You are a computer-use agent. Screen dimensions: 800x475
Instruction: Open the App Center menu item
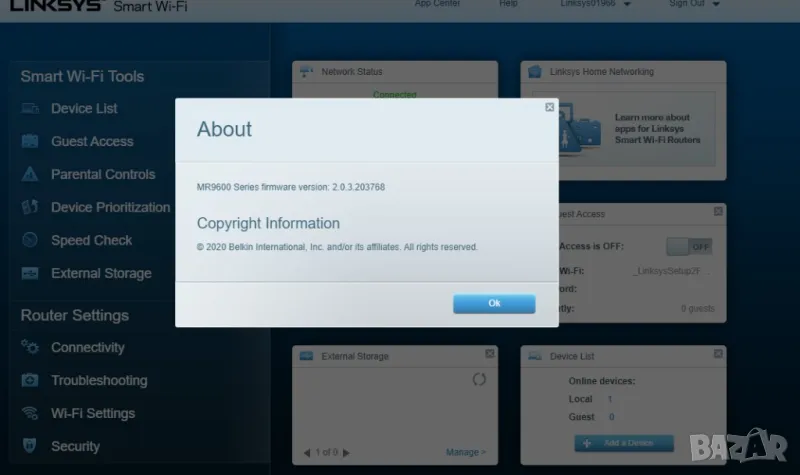click(437, 4)
